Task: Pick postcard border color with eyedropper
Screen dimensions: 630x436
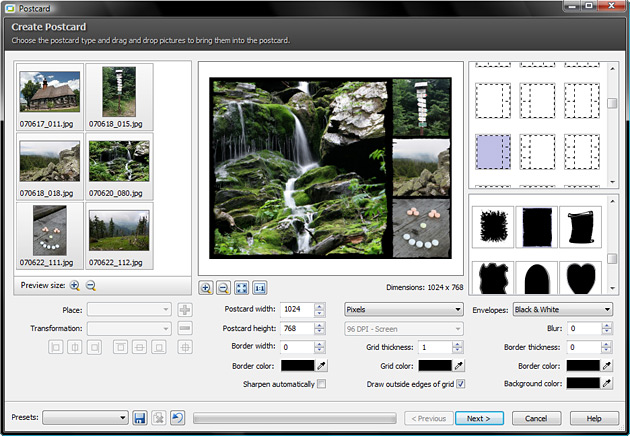Action: coord(321,365)
